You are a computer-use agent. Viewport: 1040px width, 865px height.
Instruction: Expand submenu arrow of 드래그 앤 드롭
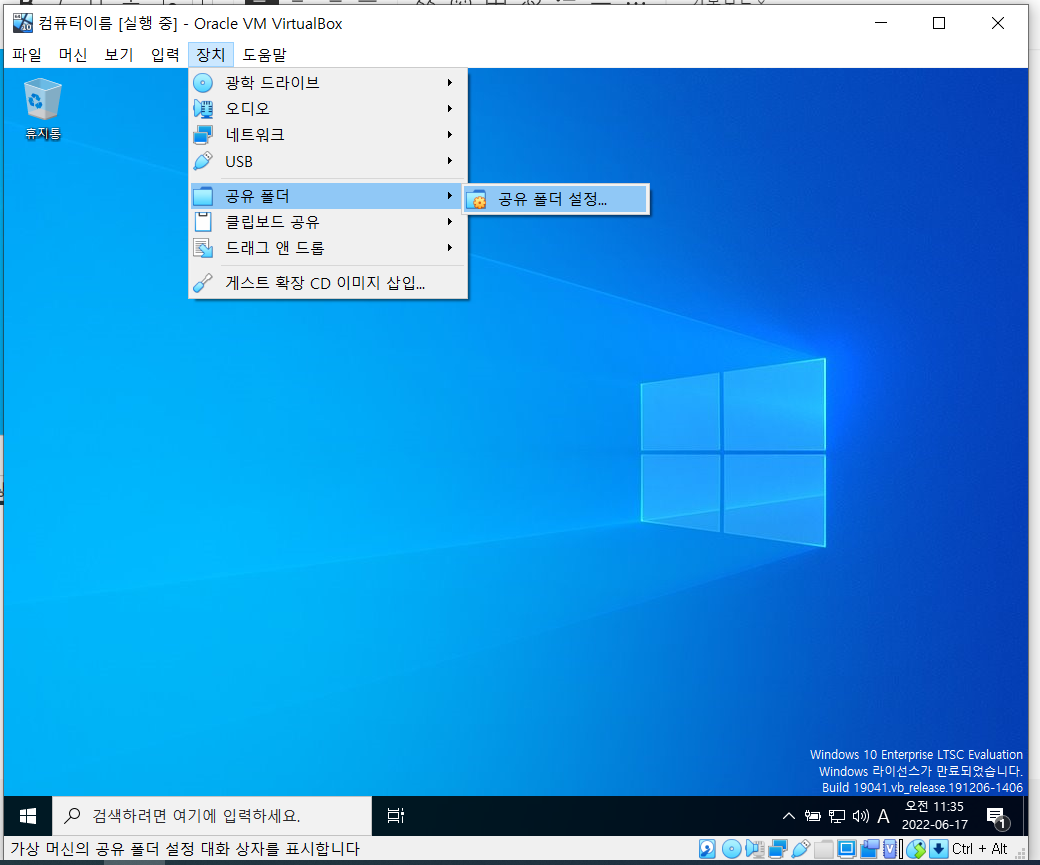pyautogui.click(x=450, y=248)
